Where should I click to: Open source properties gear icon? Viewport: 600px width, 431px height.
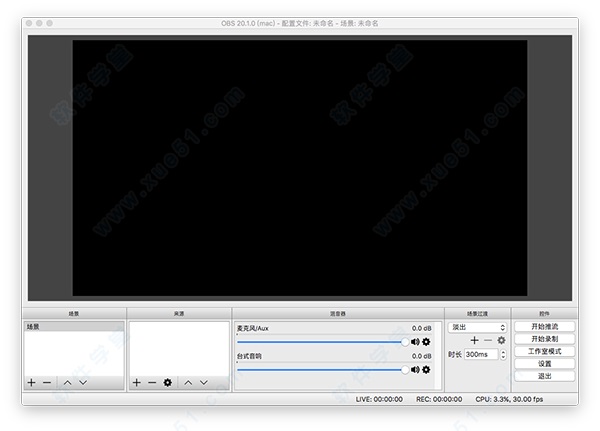(x=168, y=382)
